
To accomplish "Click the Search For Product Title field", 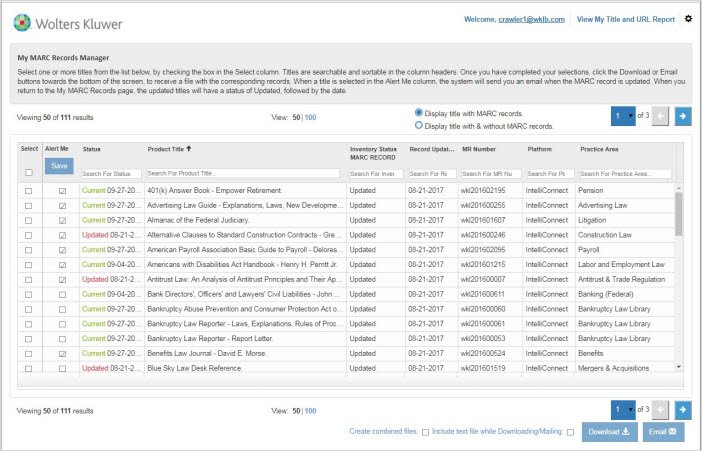I will click(242, 173).
